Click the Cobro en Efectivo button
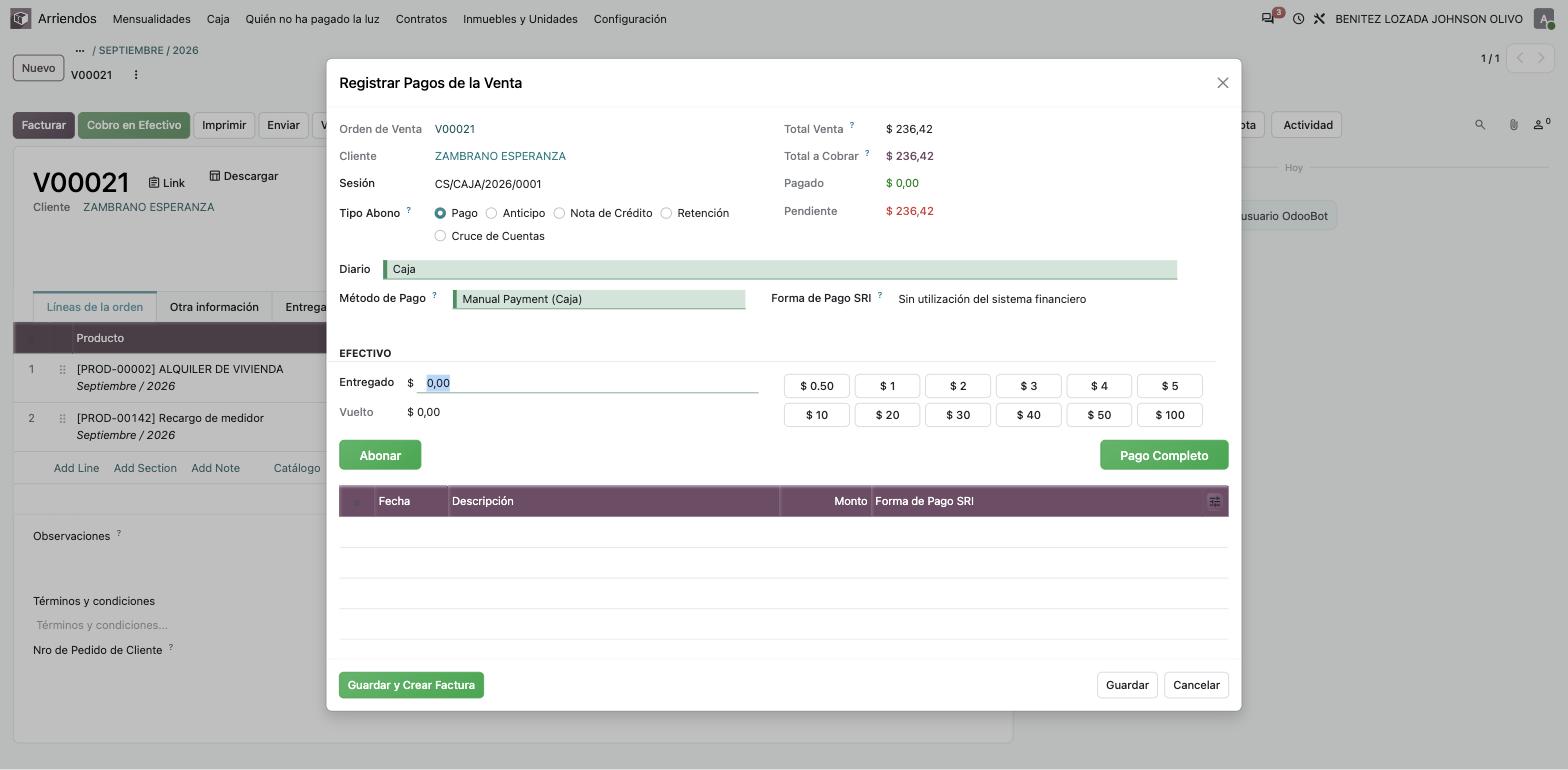 pos(134,125)
